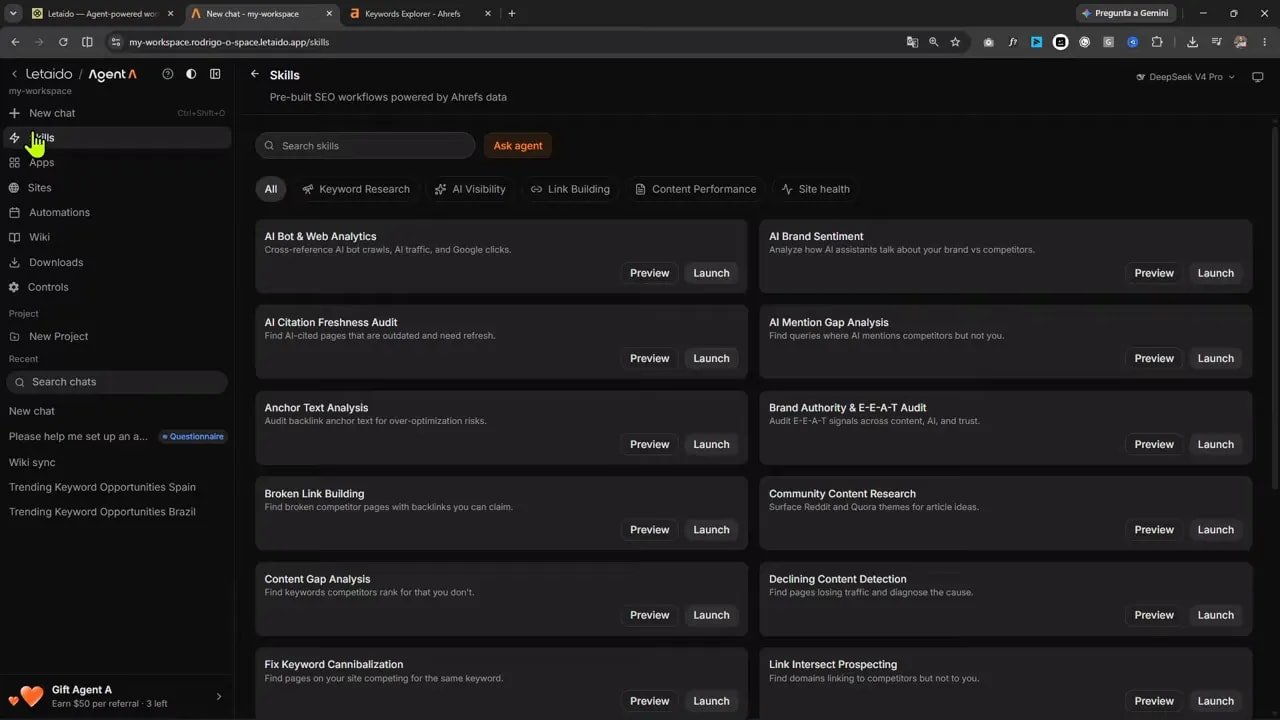This screenshot has height=720, width=1280.
Task: Click the browser address bar URL
Action: pos(229,42)
